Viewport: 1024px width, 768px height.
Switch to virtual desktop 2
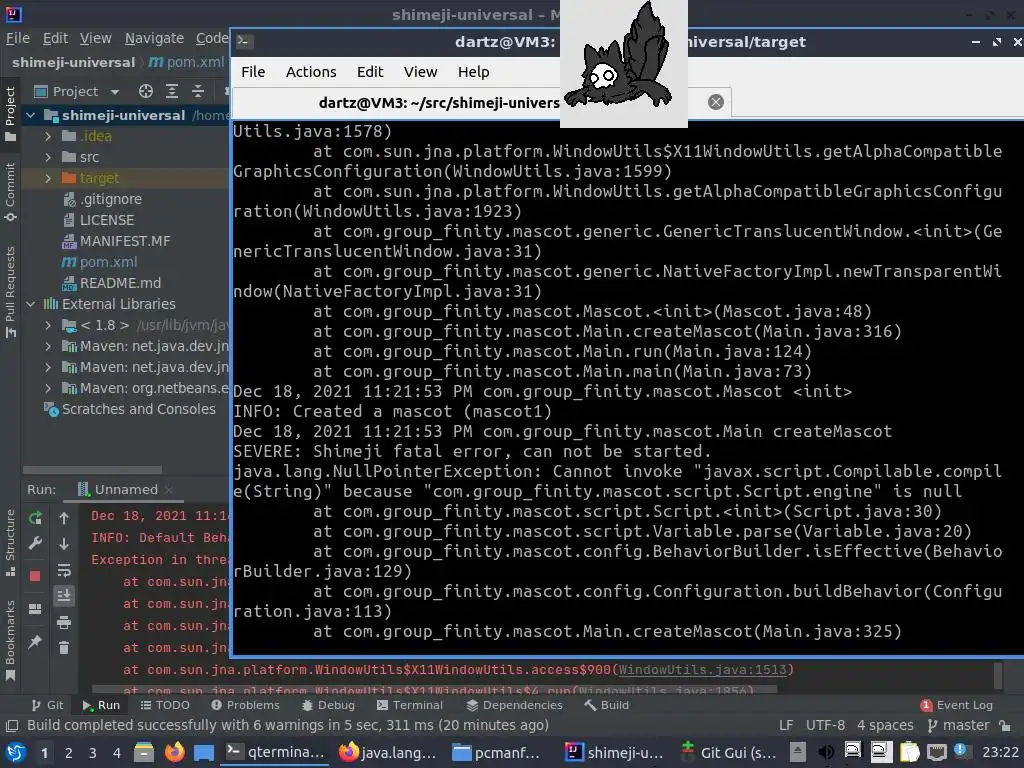[x=69, y=753]
